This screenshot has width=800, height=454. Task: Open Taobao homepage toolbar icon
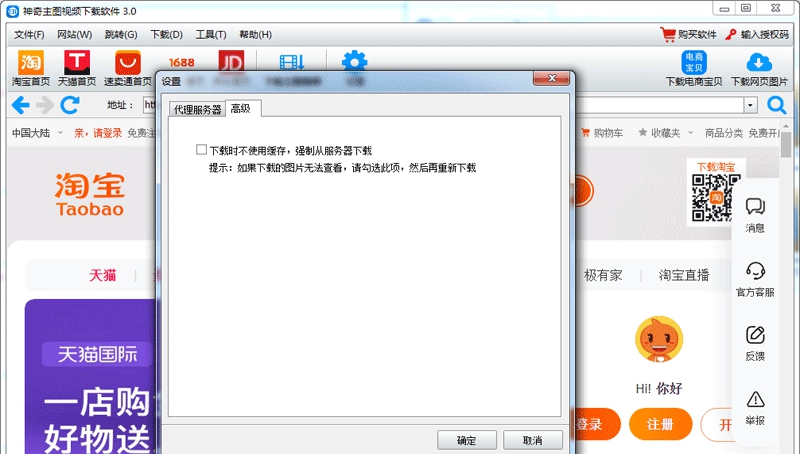(x=31, y=68)
